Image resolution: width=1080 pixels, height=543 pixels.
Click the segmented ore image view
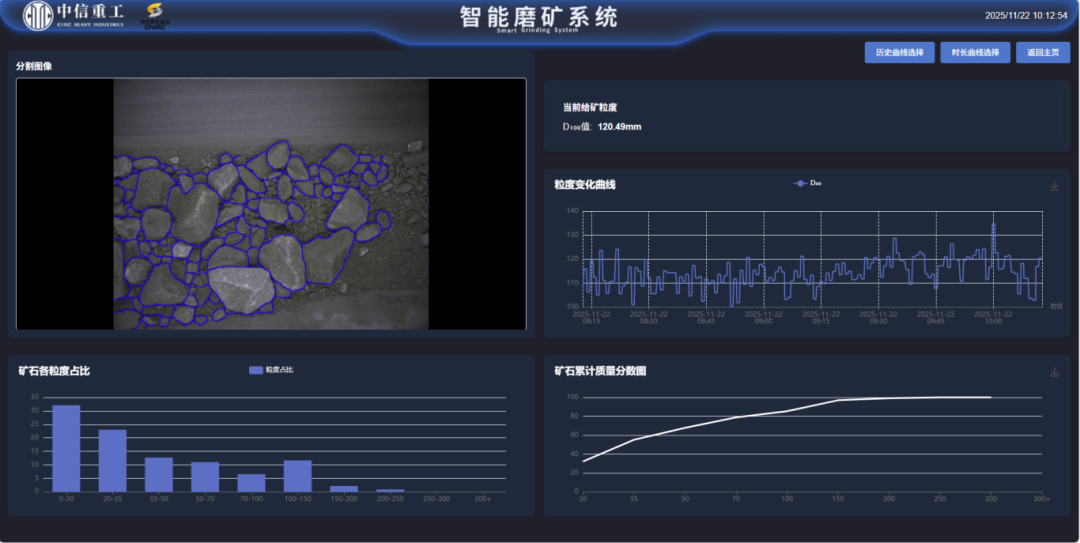271,204
